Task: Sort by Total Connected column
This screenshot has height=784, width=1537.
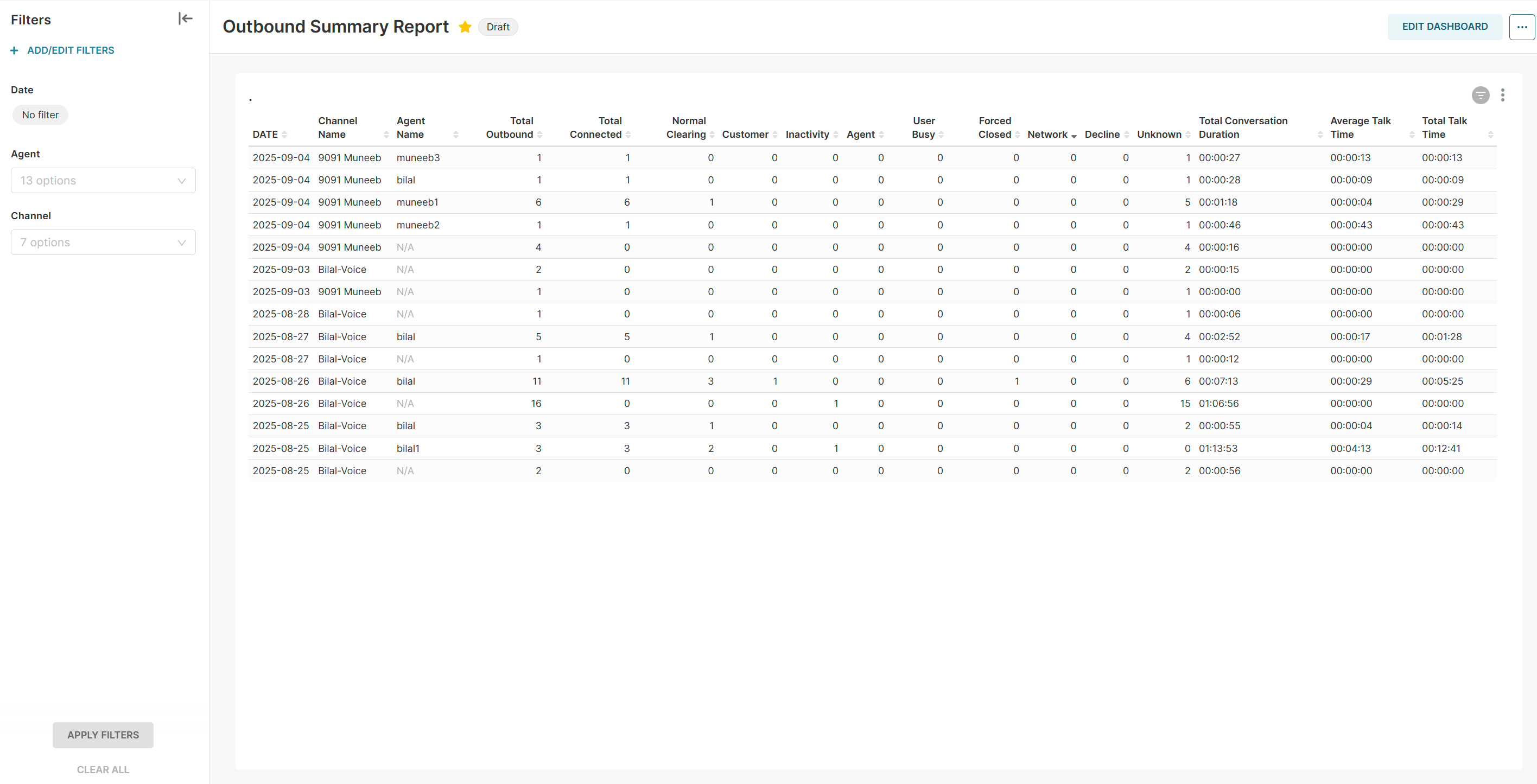Action: tap(628, 135)
